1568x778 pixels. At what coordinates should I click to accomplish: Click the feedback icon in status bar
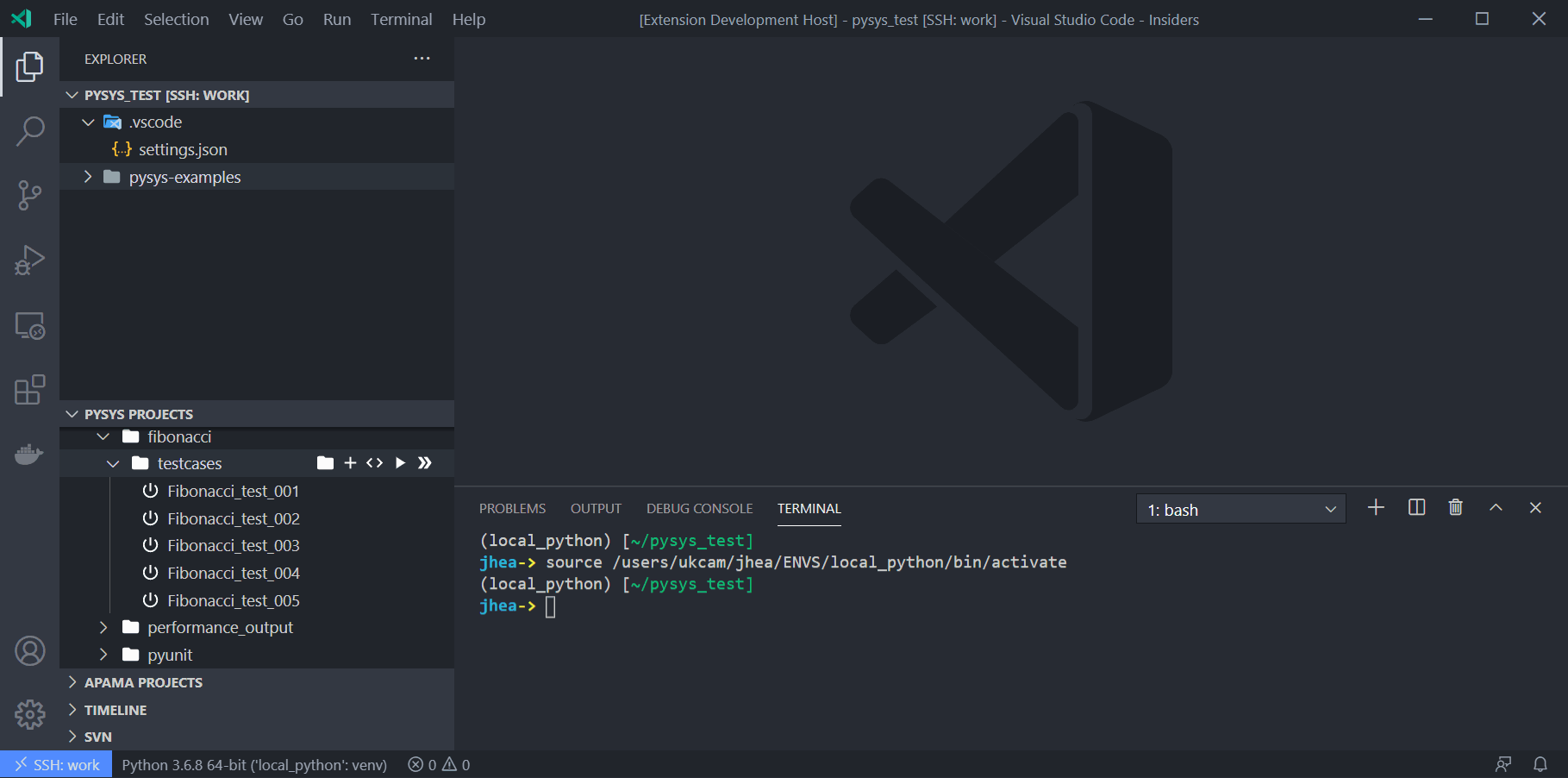1503,764
